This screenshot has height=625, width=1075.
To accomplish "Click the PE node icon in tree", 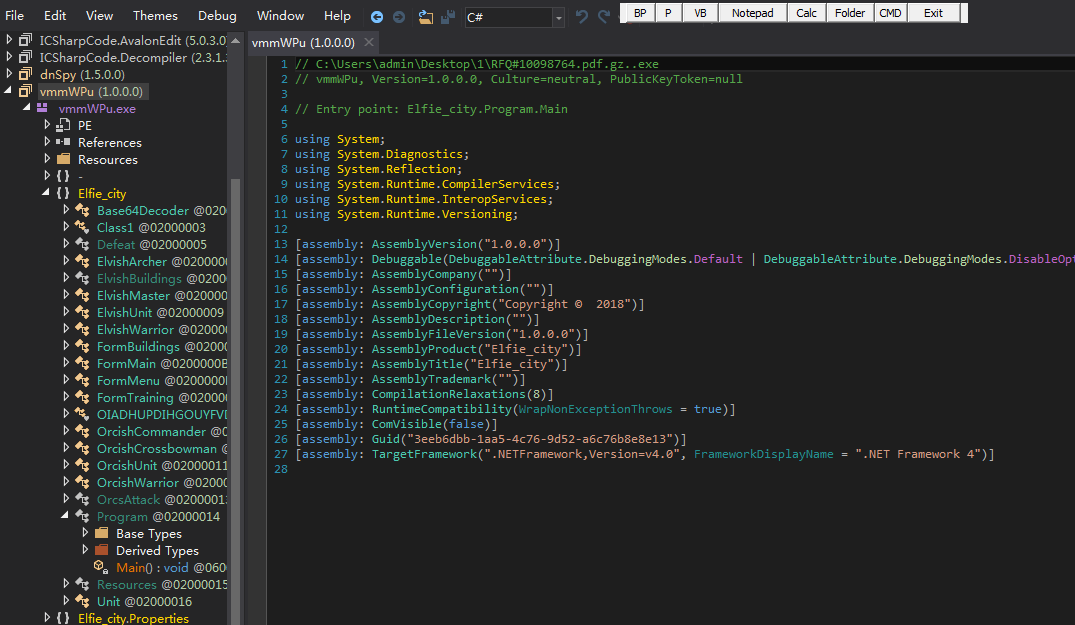I will (63, 126).
